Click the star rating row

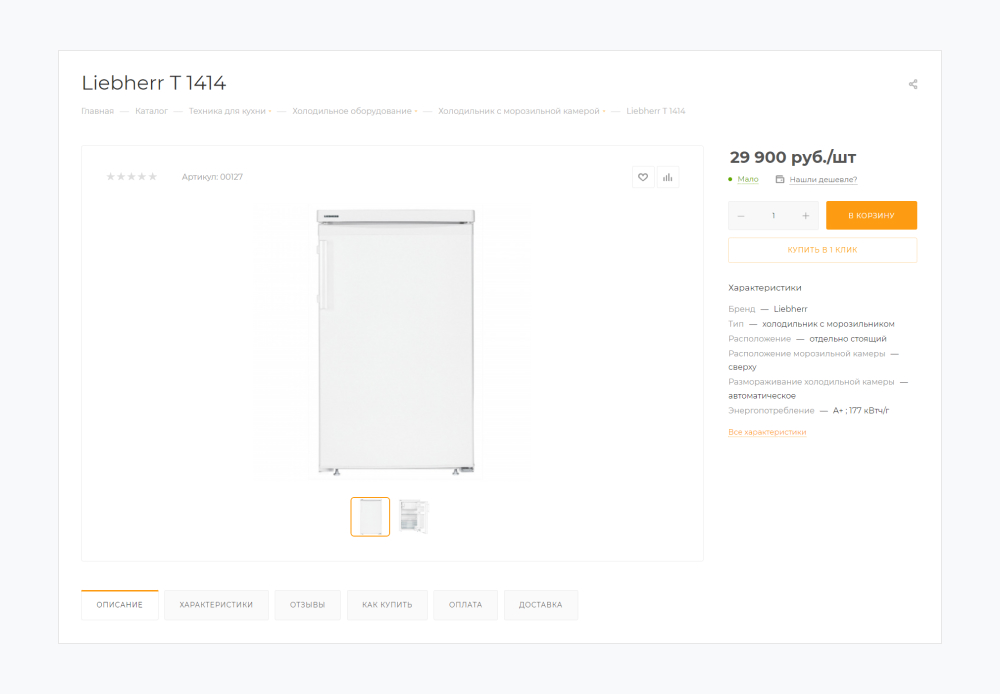pos(132,177)
